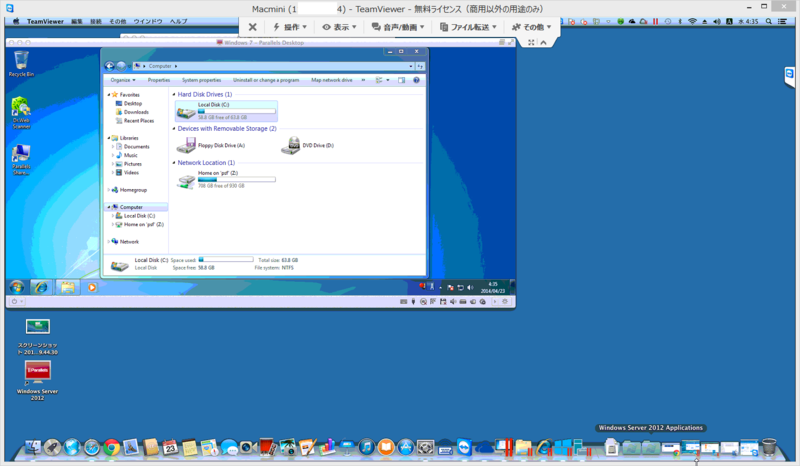
Task: Open the Apple menu on the remote Mac
Action: (16, 21)
